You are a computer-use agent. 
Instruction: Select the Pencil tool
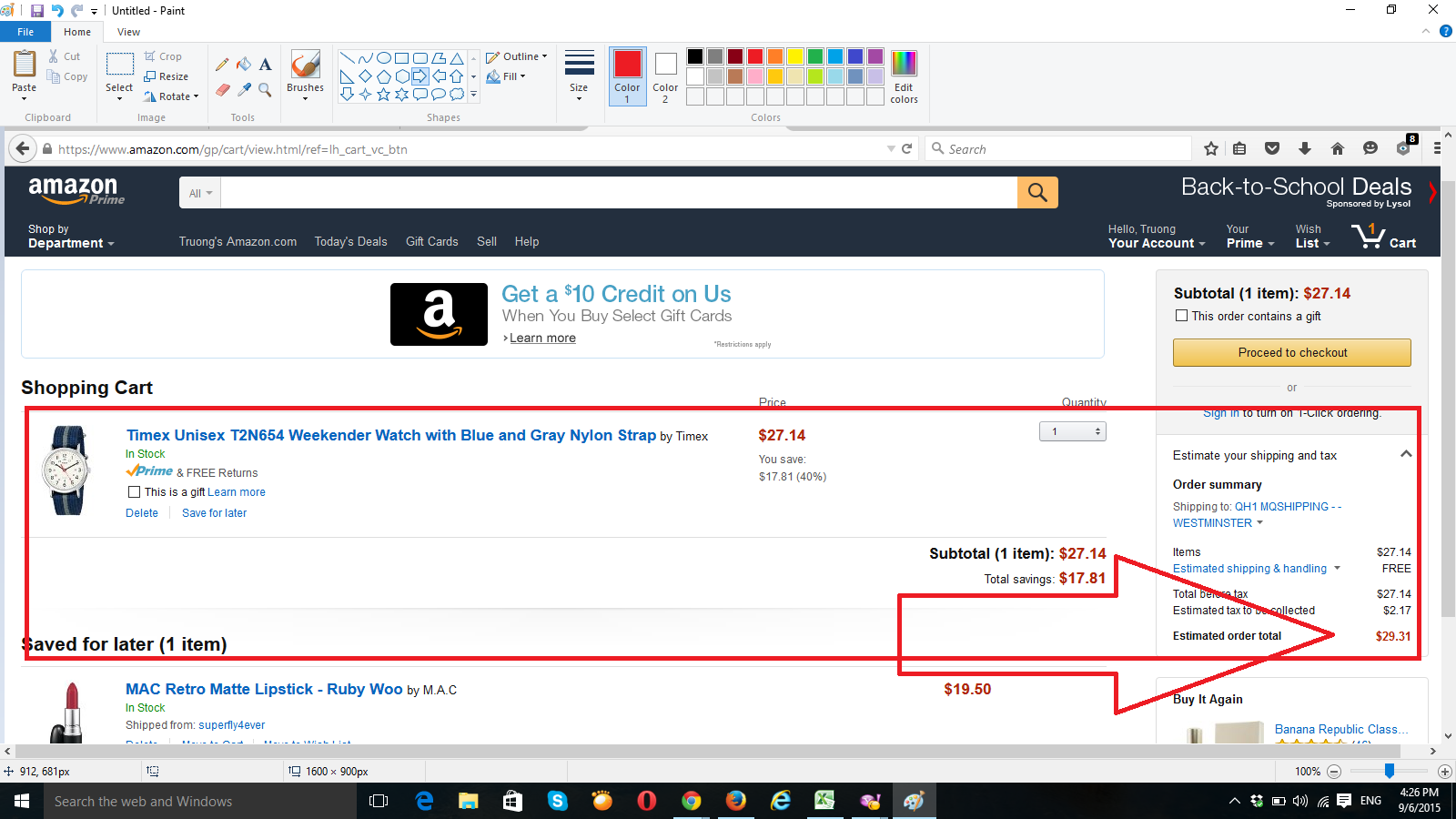(x=222, y=65)
